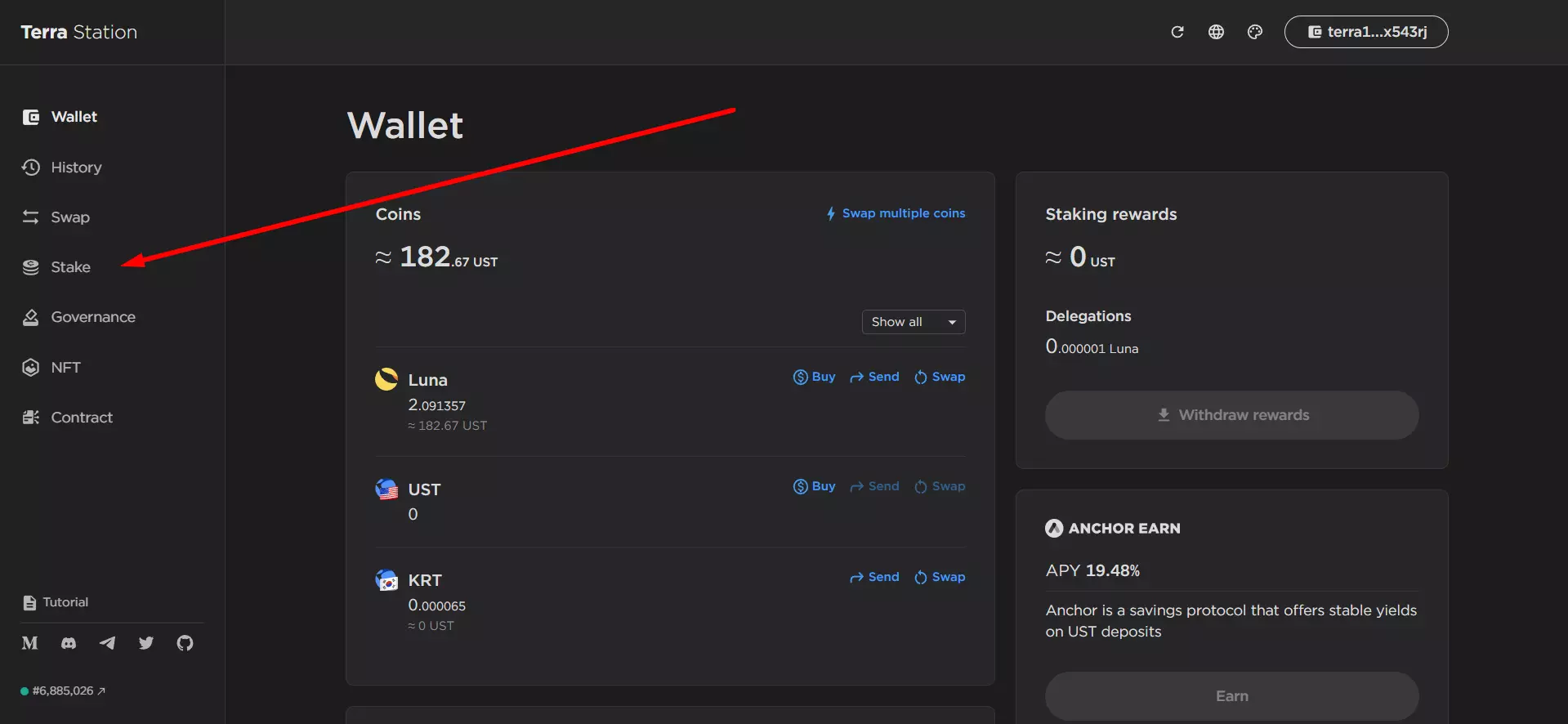Click the APY 19.48% text
Image resolution: width=1568 pixels, height=724 pixels.
pos(1092,570)
